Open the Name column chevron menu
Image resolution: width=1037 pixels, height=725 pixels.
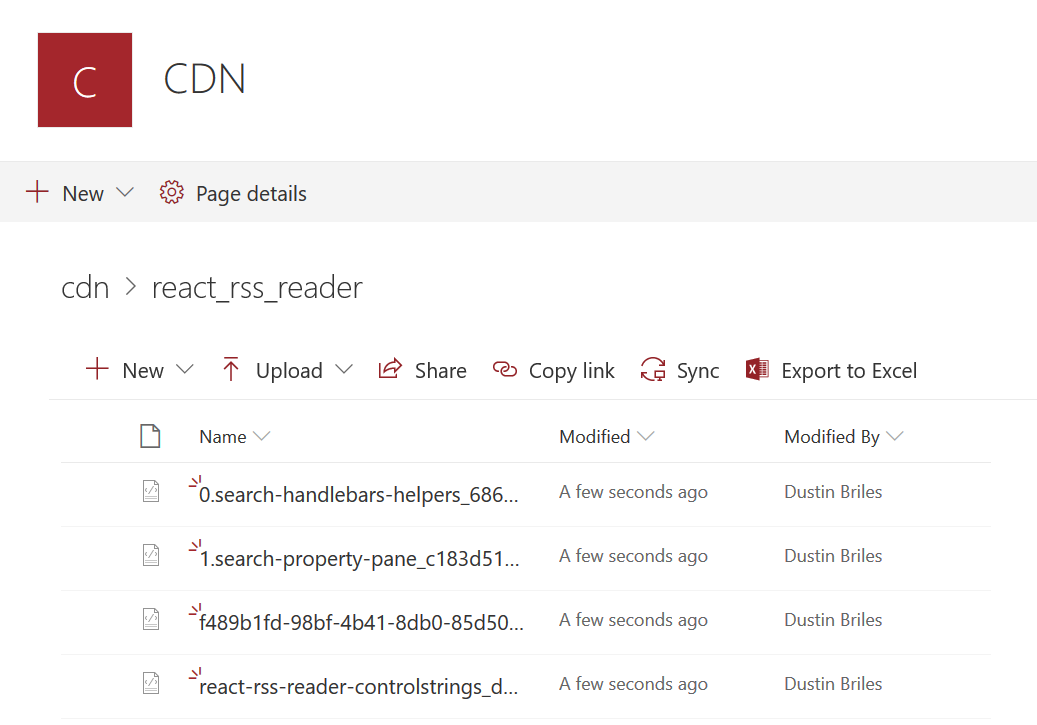[262, 435]
